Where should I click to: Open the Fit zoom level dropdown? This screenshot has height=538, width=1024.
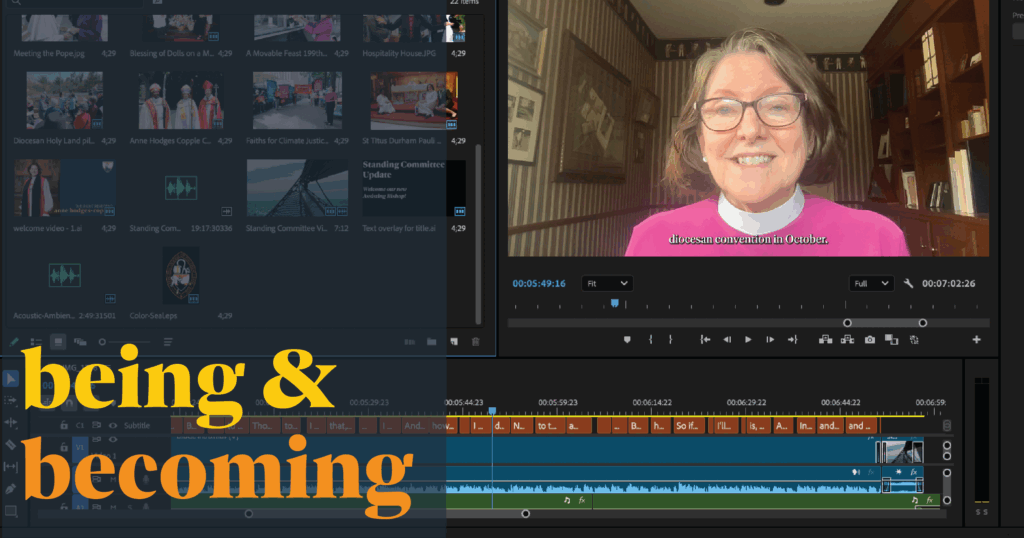coord(607,284)
